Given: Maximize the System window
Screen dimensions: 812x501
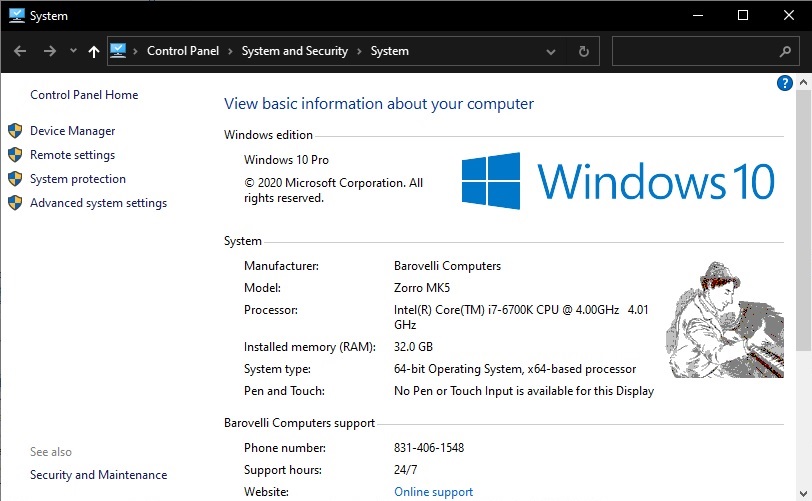Looking at the screenshot, I should (743, 16).
